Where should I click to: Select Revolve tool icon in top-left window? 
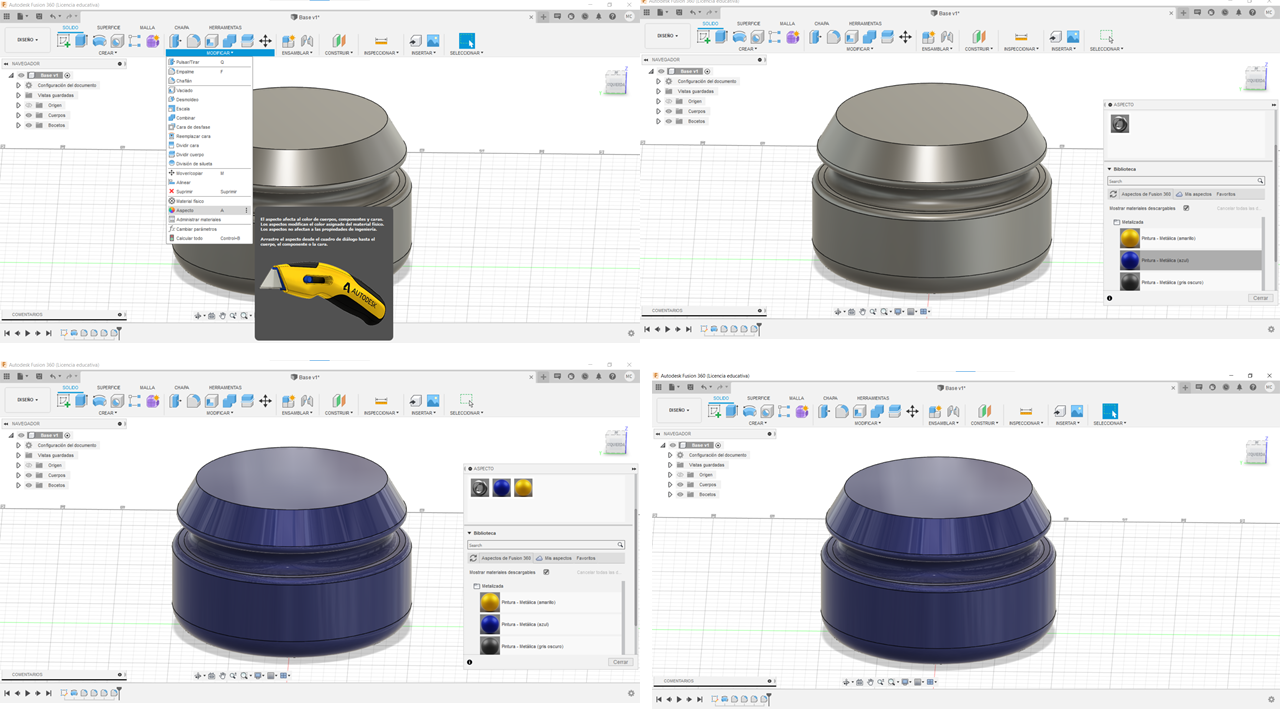99,41
